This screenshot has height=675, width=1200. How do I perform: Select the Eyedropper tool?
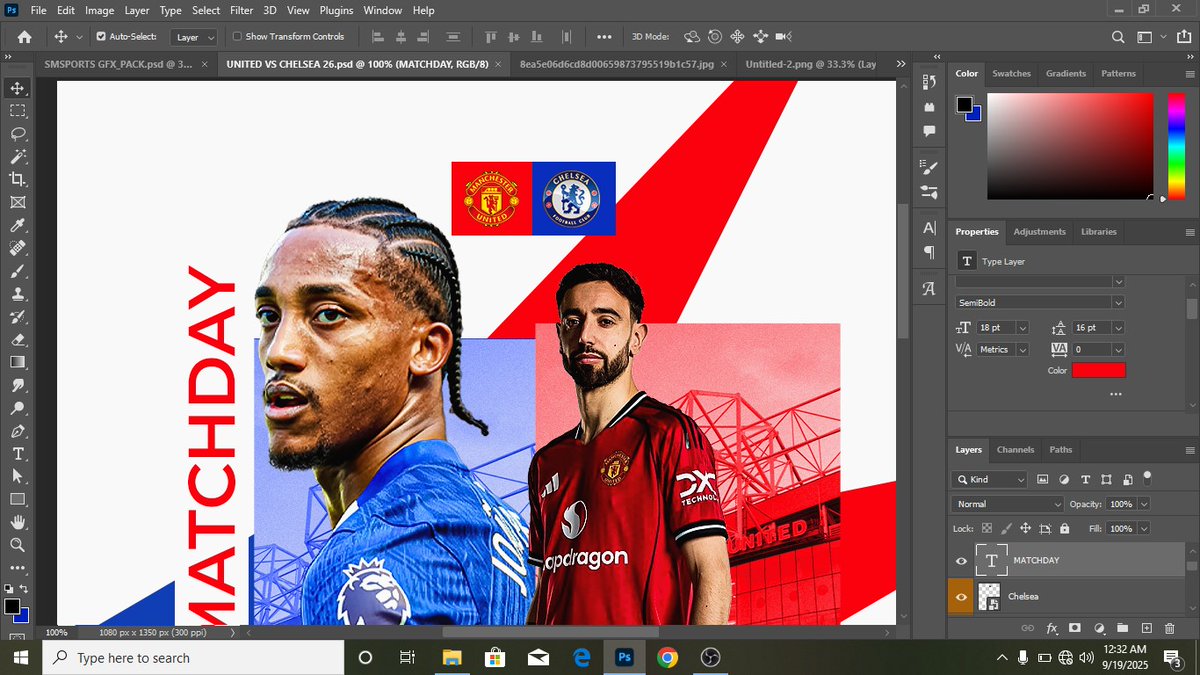[17, 225]
